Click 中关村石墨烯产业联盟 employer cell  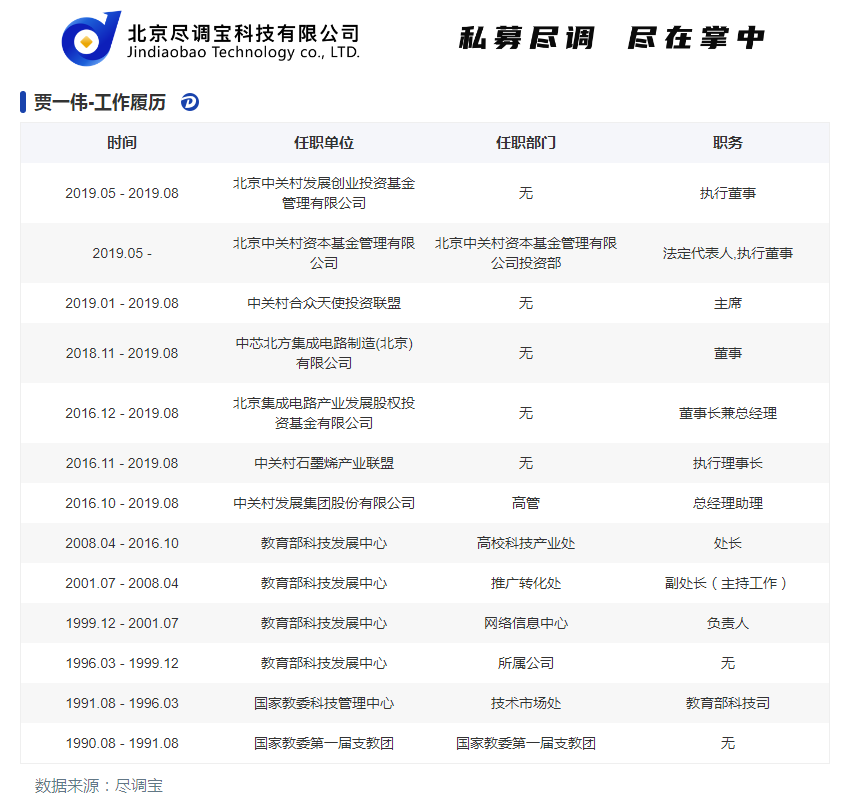pyautogui.click(x=324, y=463)
